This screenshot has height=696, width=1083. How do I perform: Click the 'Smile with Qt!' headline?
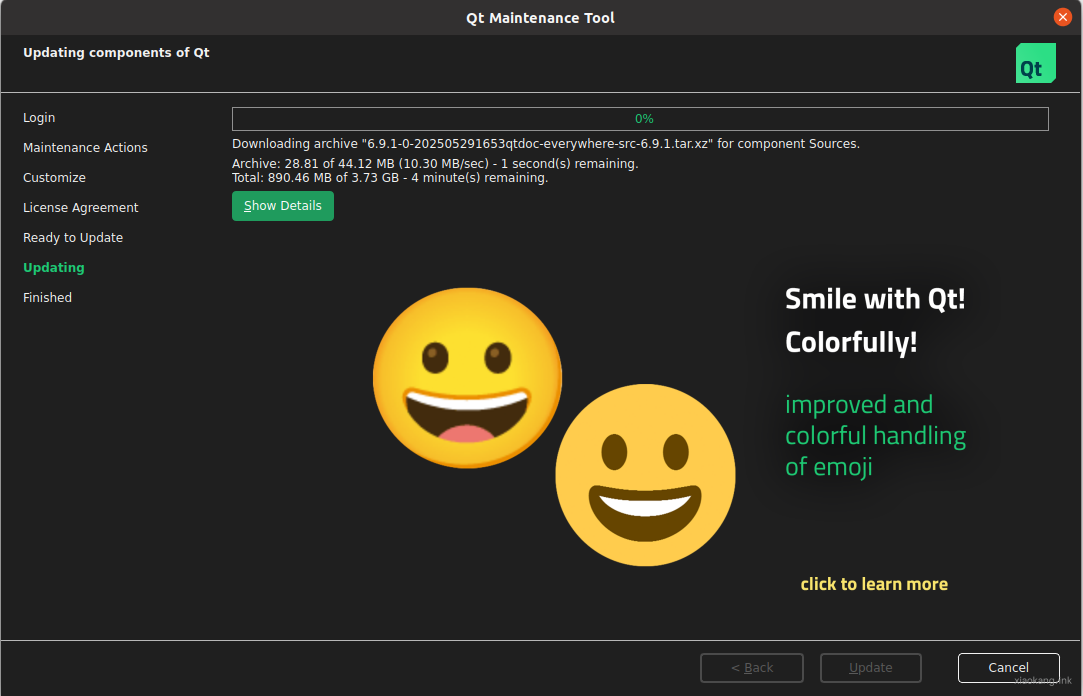(x=875, y=299)
